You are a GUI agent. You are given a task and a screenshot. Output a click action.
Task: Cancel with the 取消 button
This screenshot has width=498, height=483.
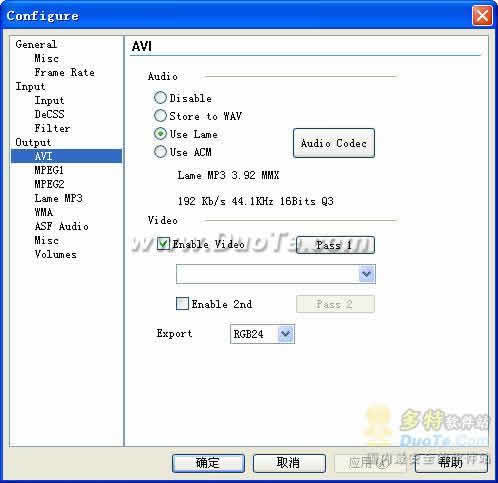[x=289, y=463]
